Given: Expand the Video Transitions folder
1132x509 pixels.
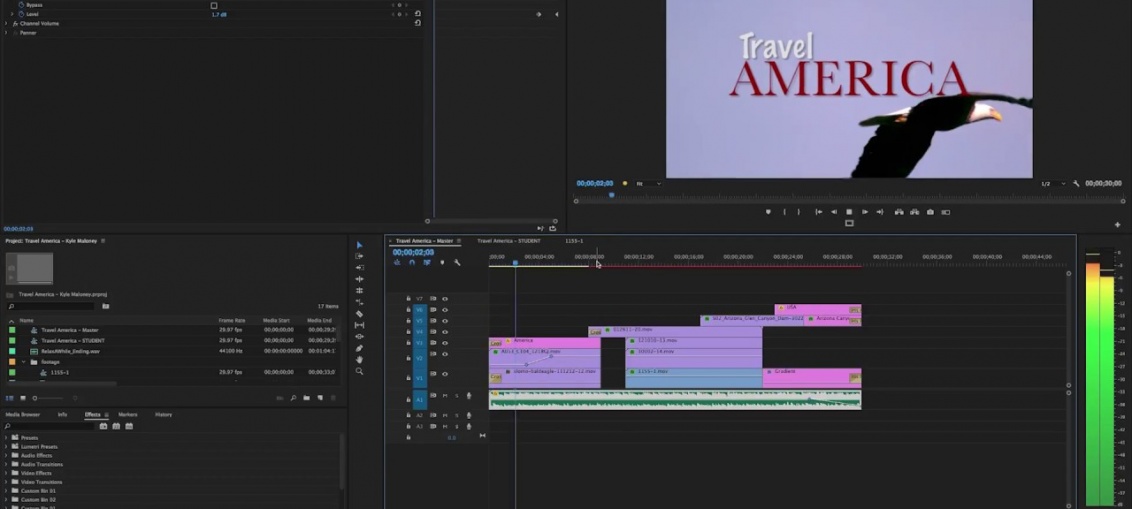Looking at the screenshot, I should [6, 482].
